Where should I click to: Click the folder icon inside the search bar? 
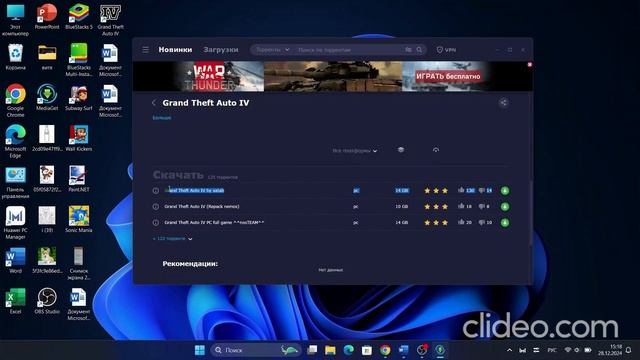(408, 50)
